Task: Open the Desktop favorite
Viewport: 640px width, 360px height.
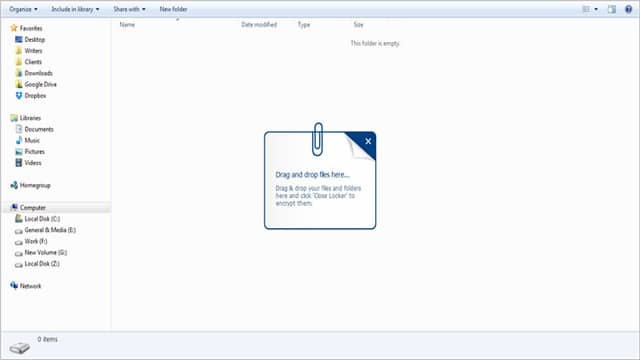Action: [x=35, y=40]
